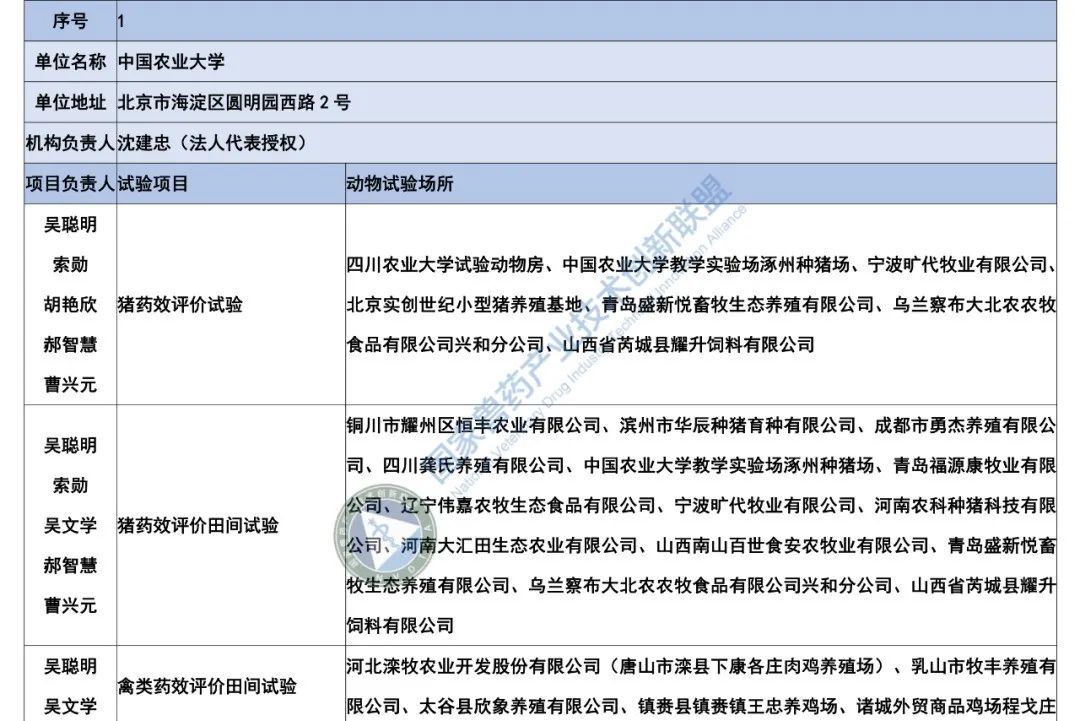Image resolution: width=1080 pixels, height=721 pixels.
Task: Select 吴聪明 in the 猪药效评价田间试验 row
Action: pos(70,446)
